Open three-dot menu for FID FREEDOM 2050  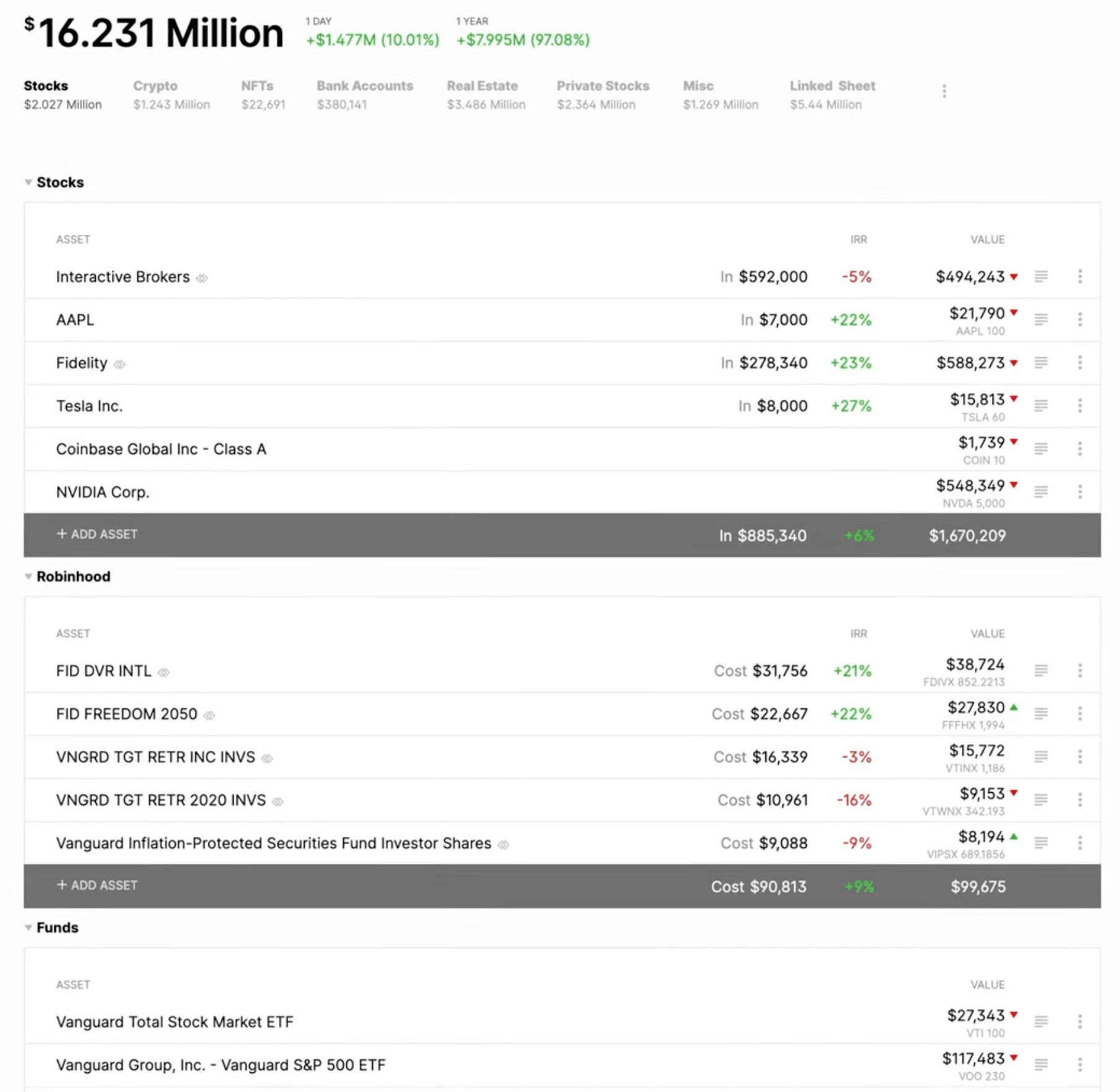pos(1080,714)
